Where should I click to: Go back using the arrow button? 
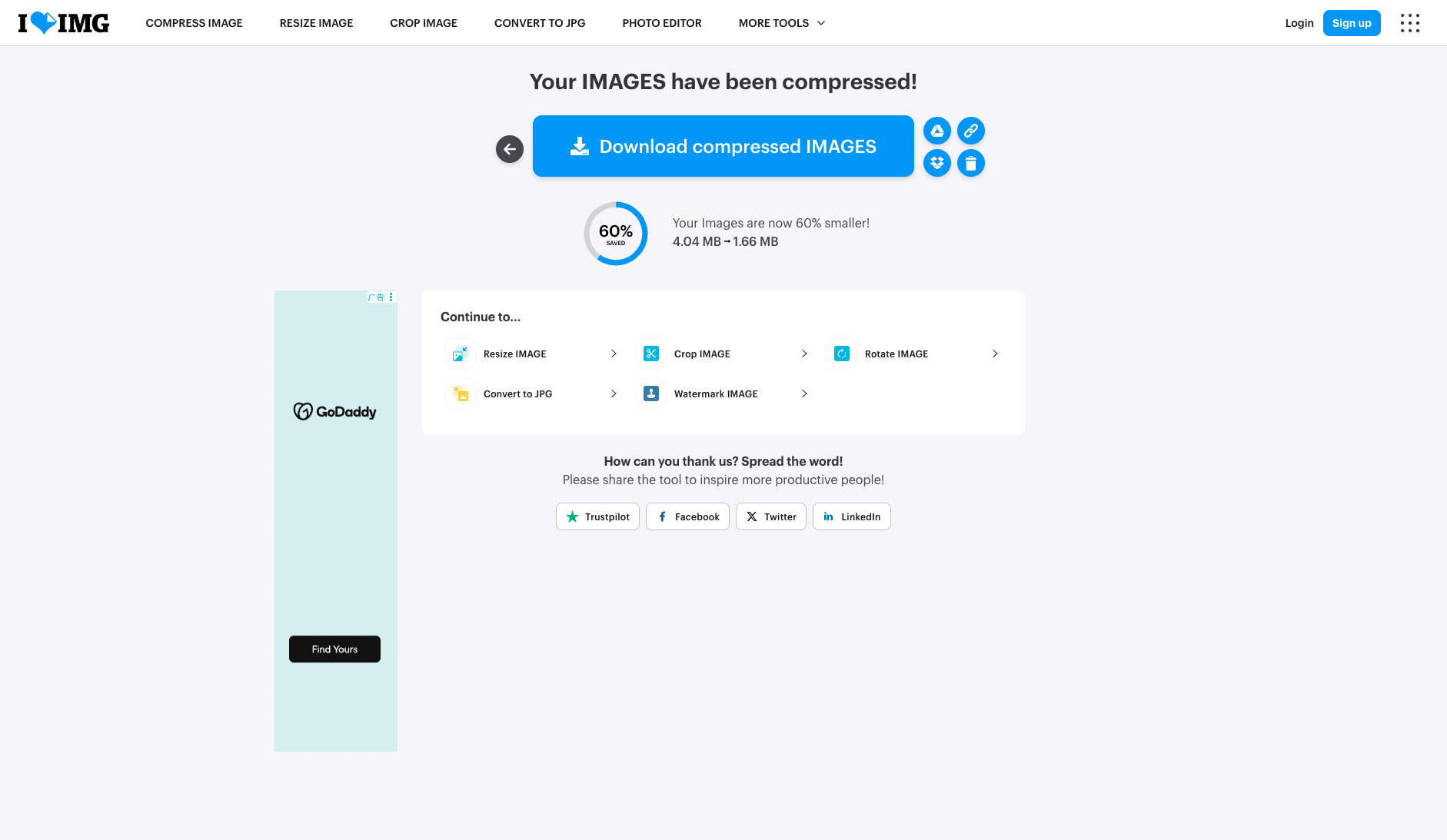pyautogui.click(x=510, y=149)
